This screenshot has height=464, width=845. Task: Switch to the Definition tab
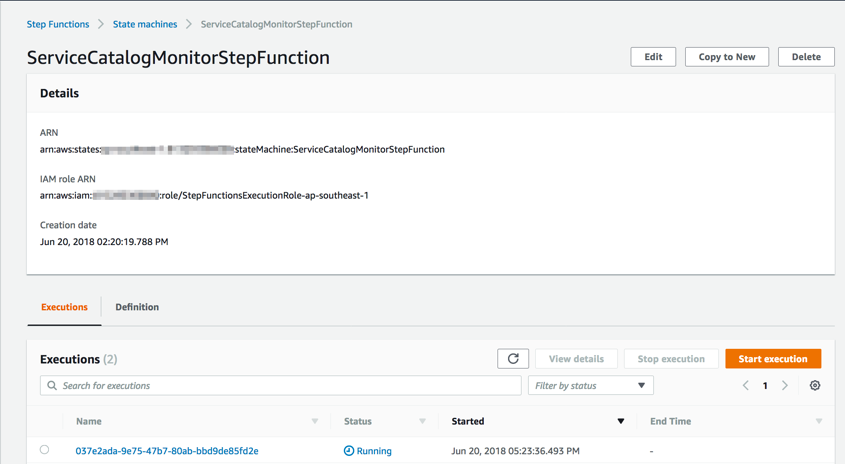point(137,307)
